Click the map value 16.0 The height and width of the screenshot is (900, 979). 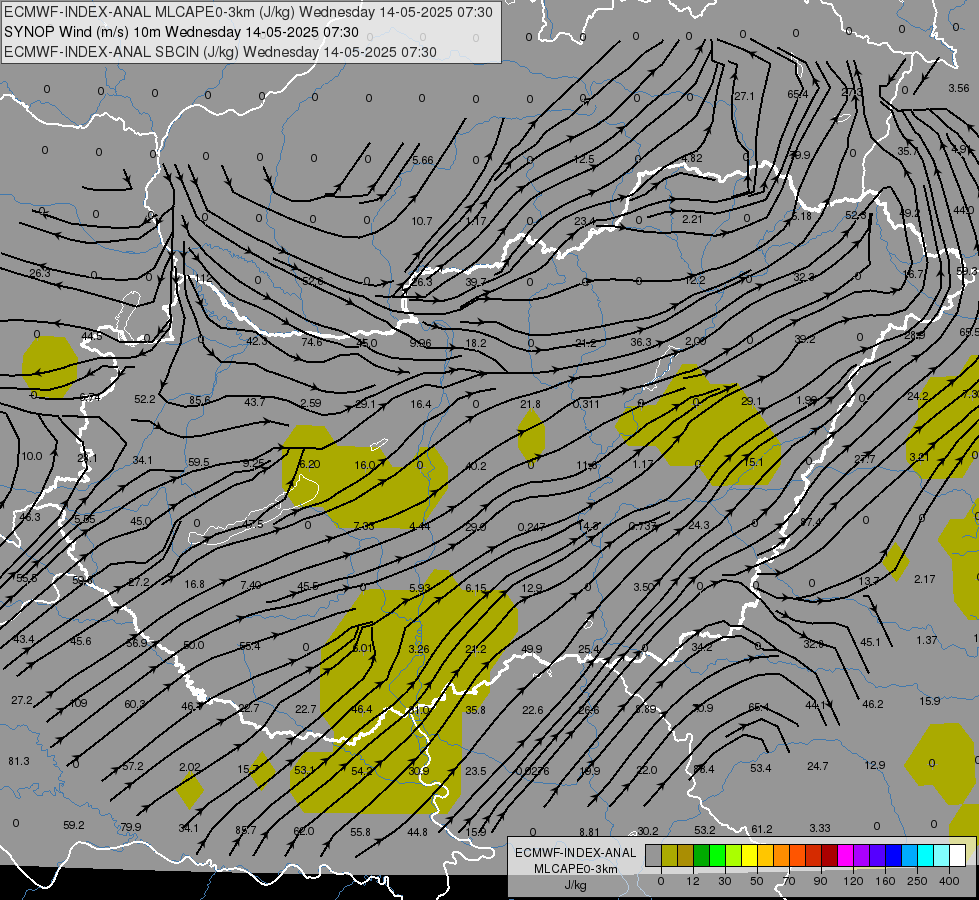pyautogui.click(x=365, y=465)
